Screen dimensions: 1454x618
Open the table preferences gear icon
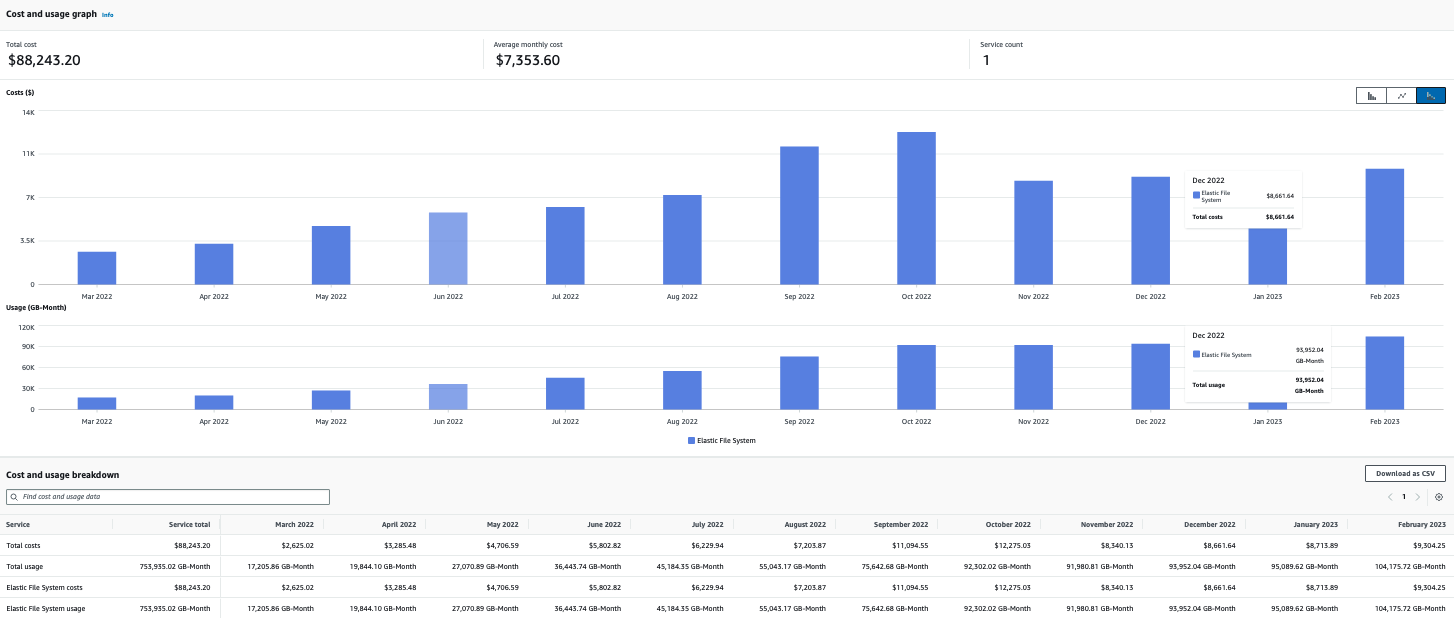tap(1437, 497)
